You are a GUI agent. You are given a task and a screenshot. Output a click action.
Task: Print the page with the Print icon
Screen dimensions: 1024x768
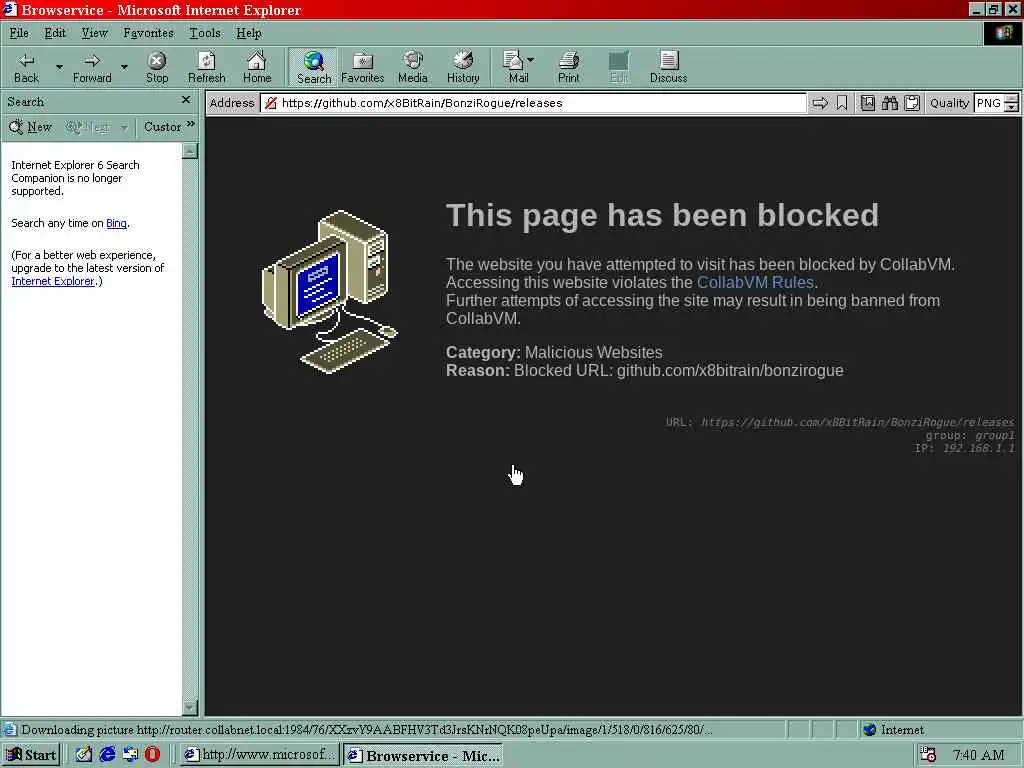pos(568,67)
